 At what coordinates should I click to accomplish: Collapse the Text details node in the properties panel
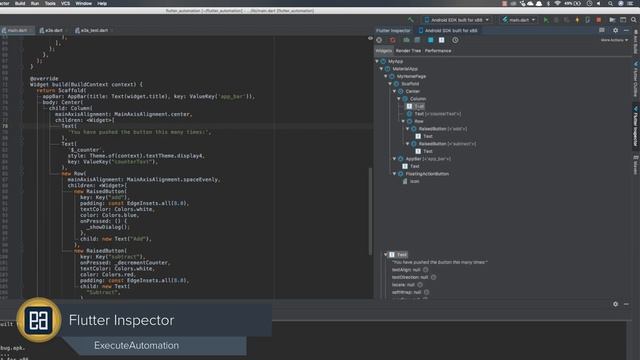(x=385, y=254)
